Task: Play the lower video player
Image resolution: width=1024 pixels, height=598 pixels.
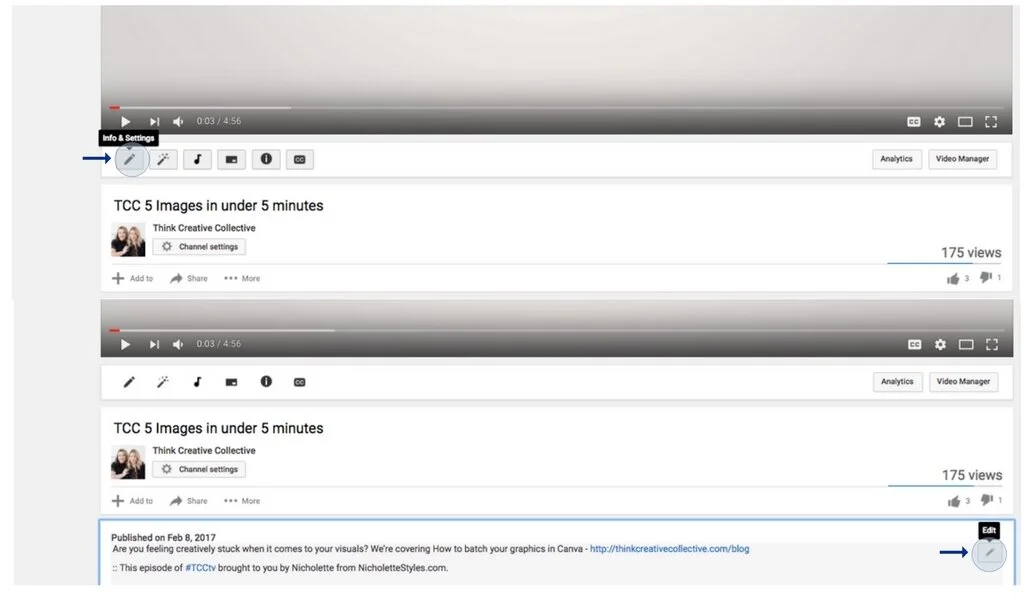Action: tap(125, 345)
